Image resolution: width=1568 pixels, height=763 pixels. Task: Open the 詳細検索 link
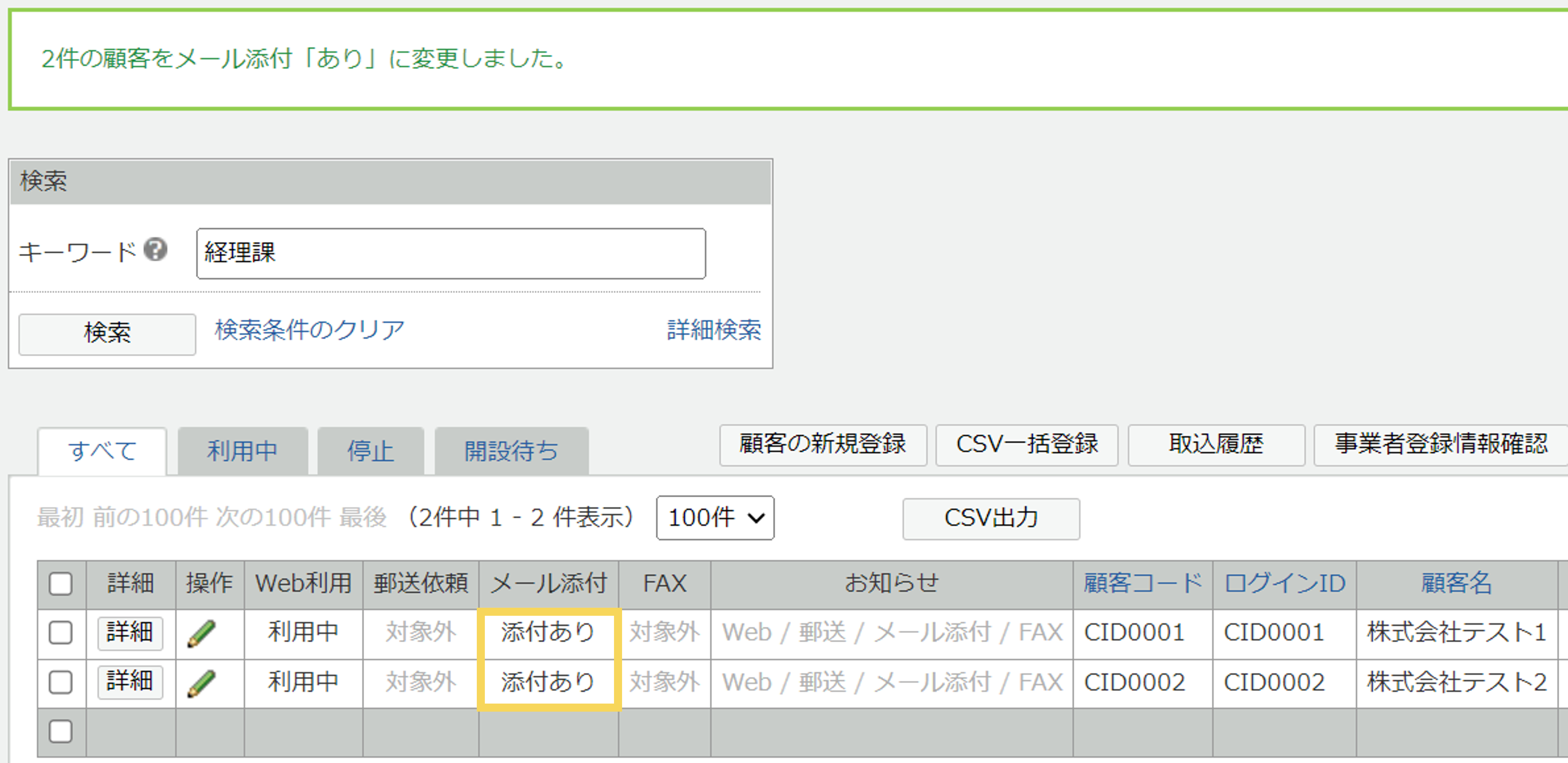coord(713,330)
